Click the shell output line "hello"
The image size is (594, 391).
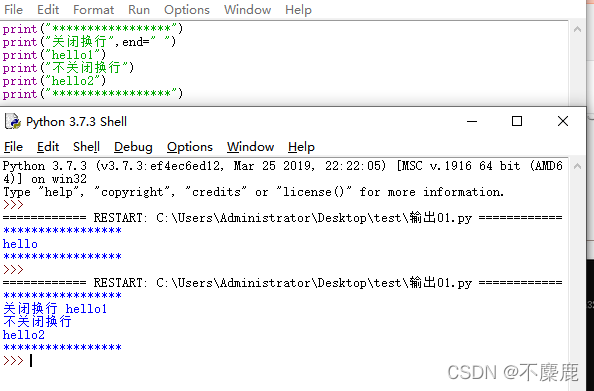(20, 244)
